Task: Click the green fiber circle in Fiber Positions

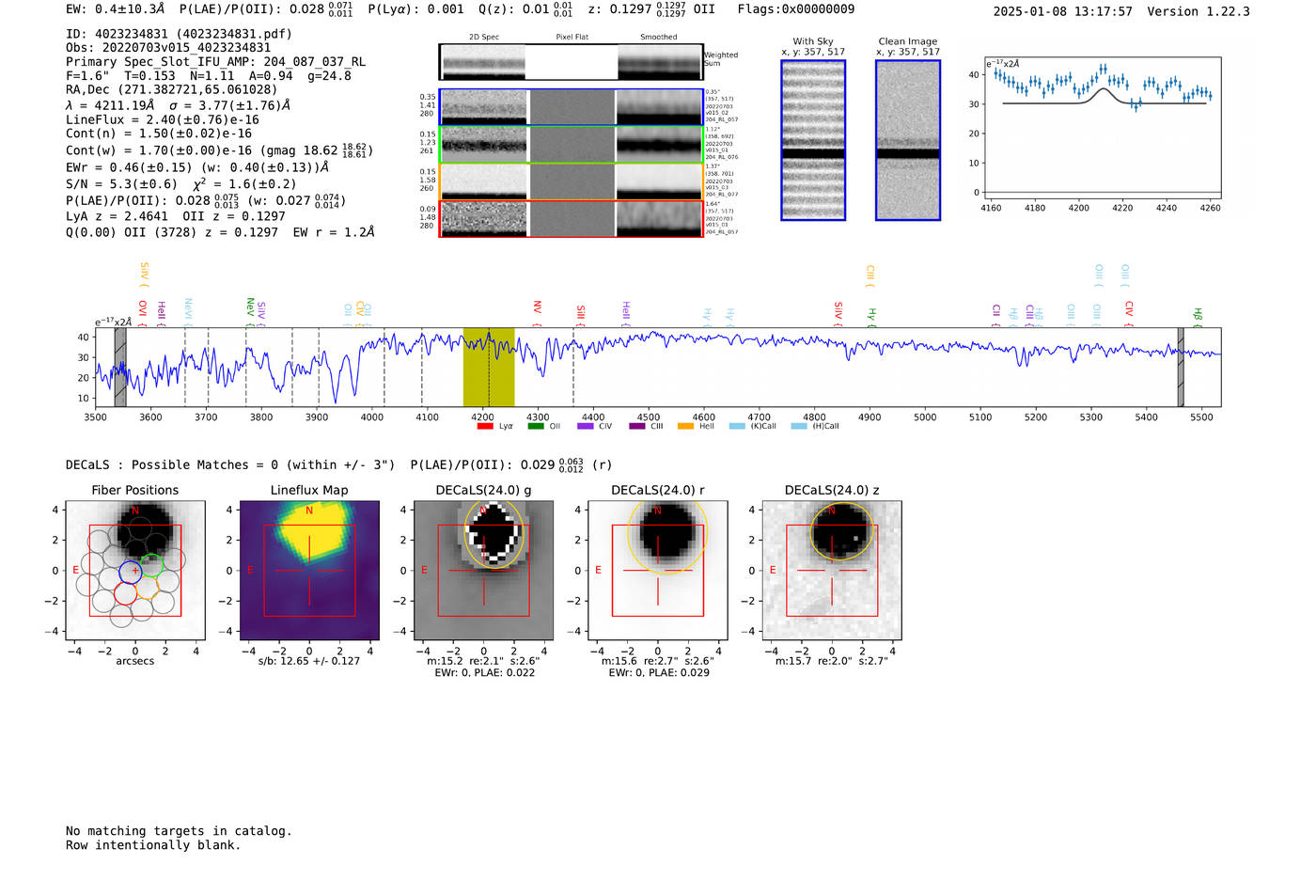Action: 151,565
